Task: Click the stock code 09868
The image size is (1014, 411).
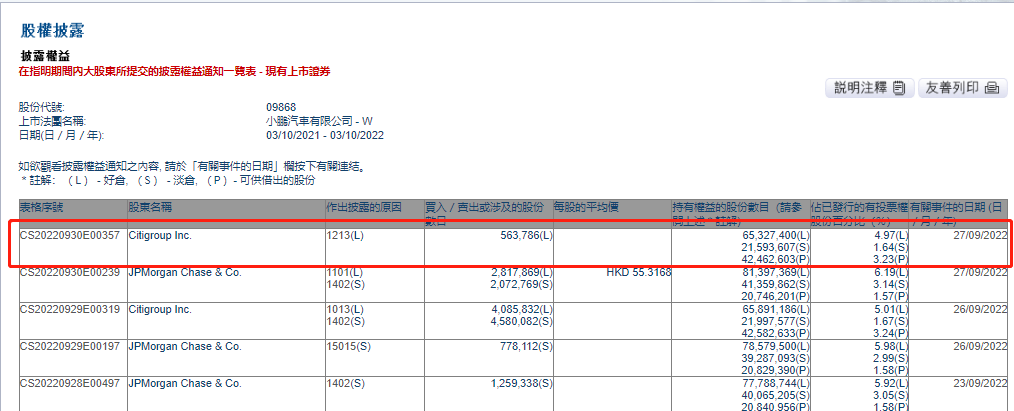Action: tap(281, 107)
